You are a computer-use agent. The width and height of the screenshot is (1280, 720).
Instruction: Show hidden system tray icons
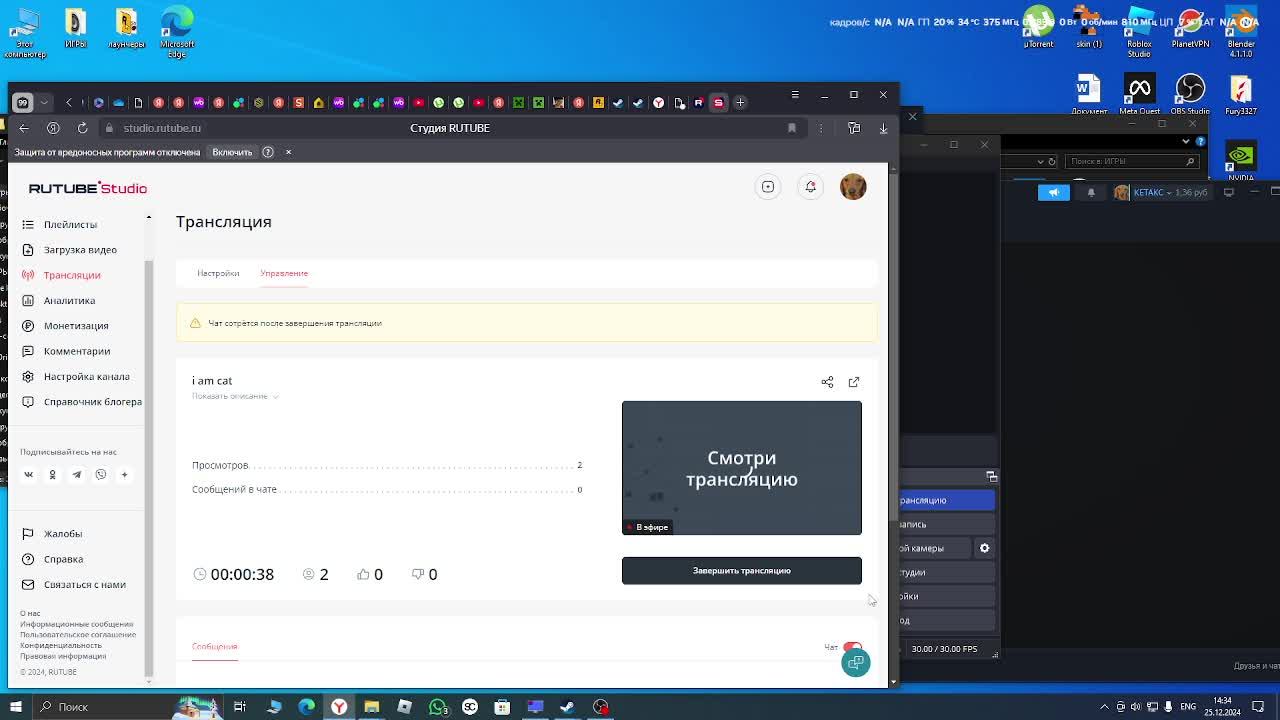coord(1105,707)
